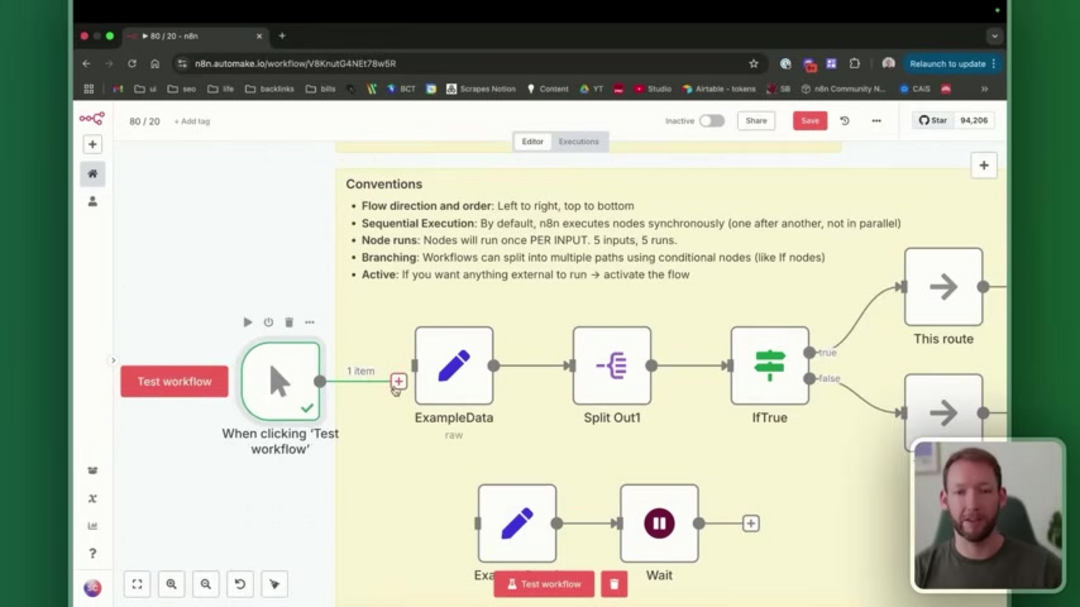Open the workflow three-dot options menu
The height and width of the screenshot is (607, 1080).
point(876,121)
